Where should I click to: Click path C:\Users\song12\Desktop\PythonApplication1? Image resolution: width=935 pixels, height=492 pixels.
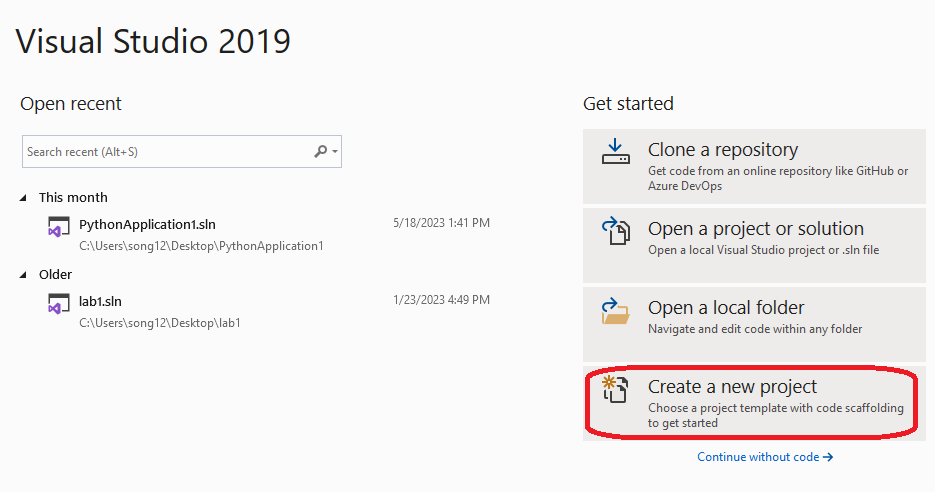click(201, 246)
